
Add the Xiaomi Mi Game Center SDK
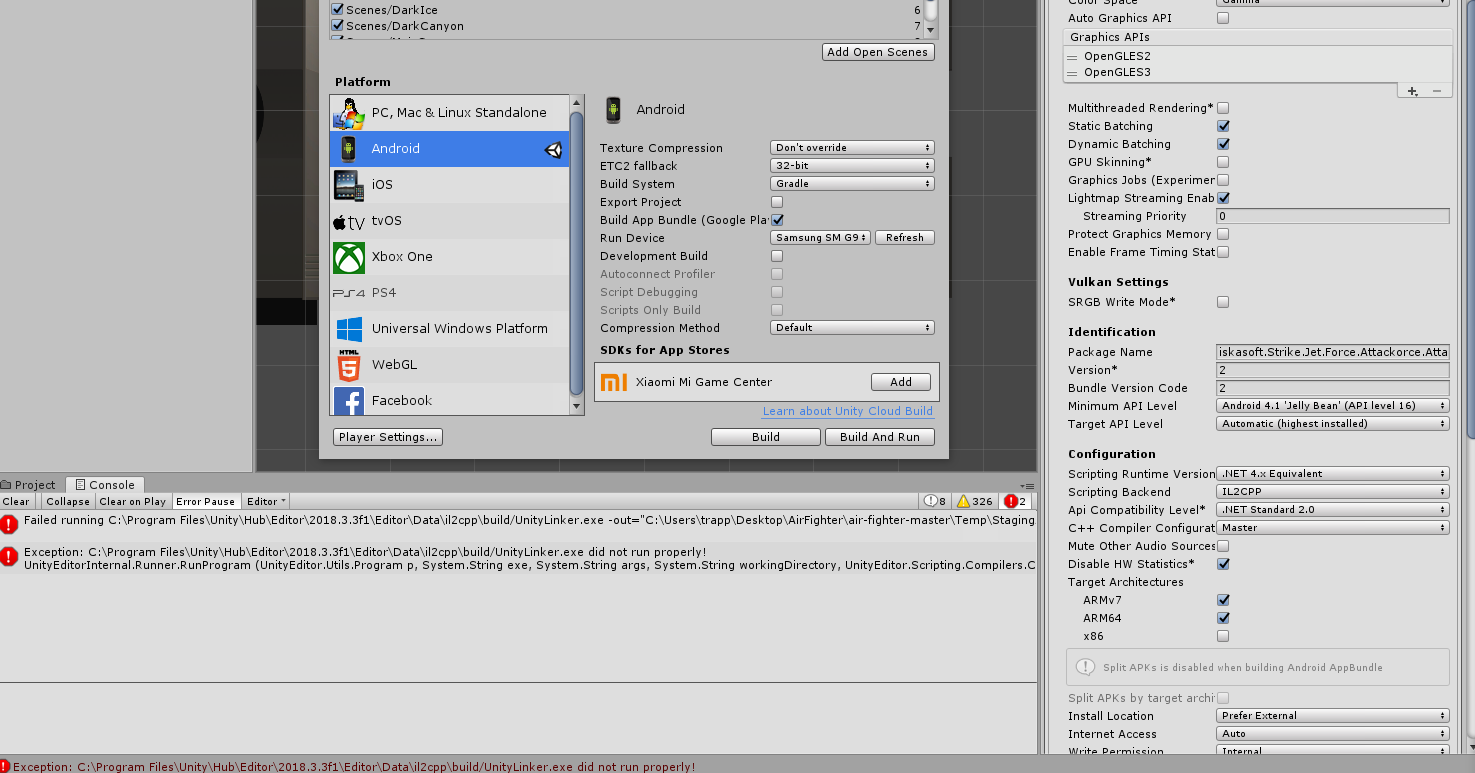click(901, 382)
